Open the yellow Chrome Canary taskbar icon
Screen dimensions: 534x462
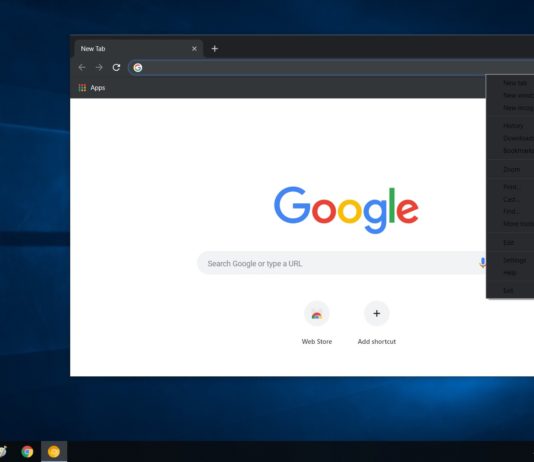coord(54,451)
